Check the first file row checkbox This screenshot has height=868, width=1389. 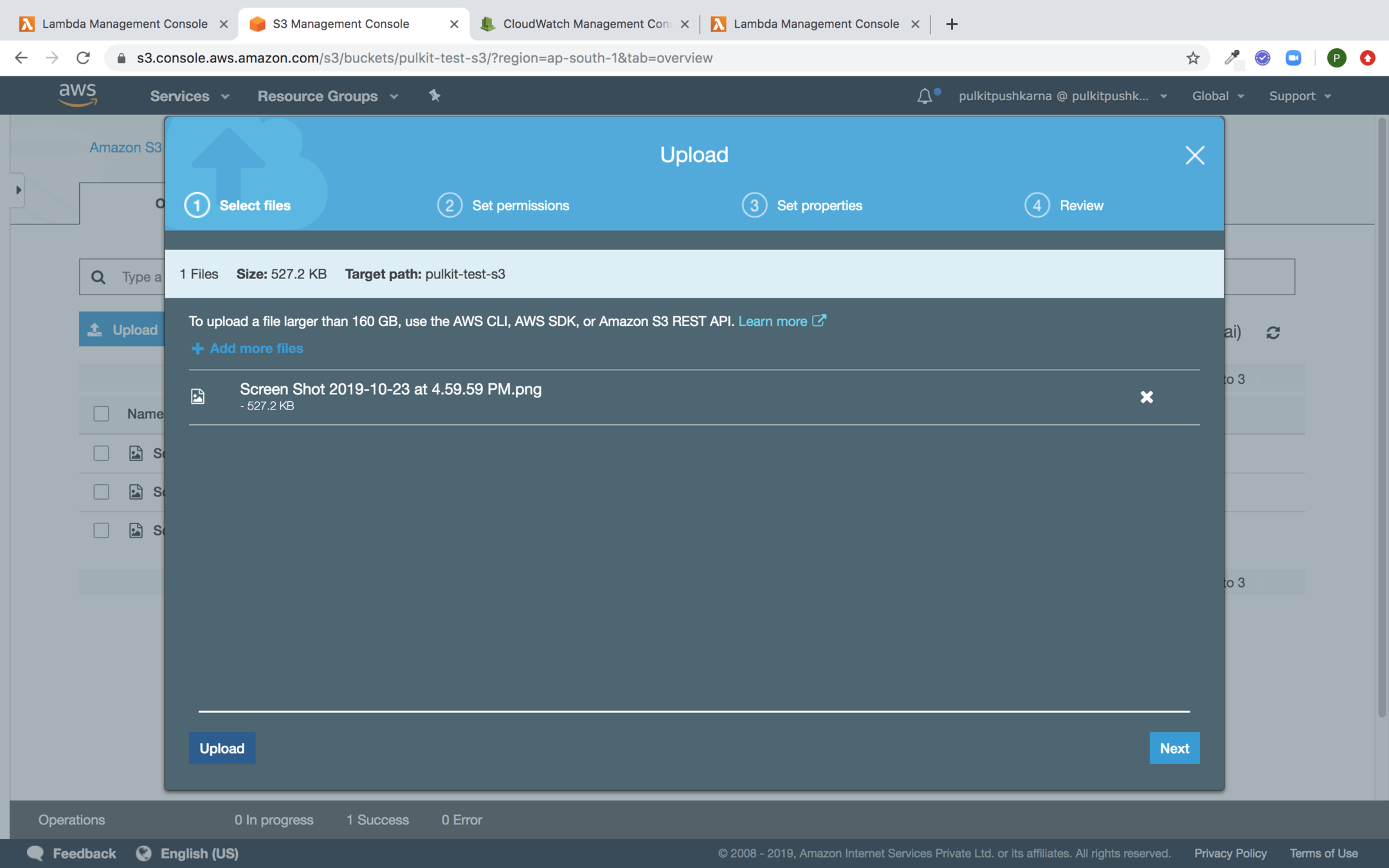pyautogui.click(x=101, y=453)
